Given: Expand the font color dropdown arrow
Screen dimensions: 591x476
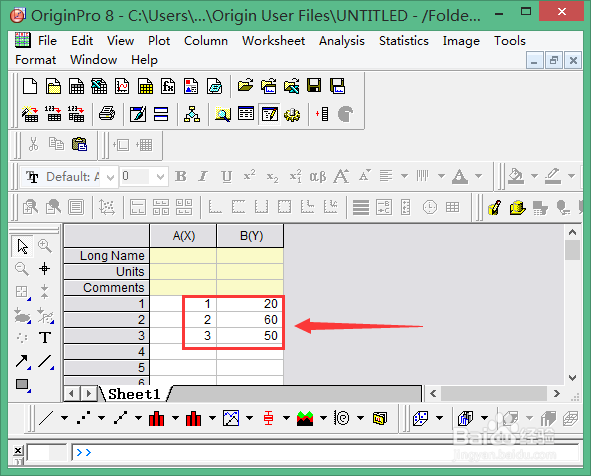Looking at the screenshot, I should (x=478, y=176).
